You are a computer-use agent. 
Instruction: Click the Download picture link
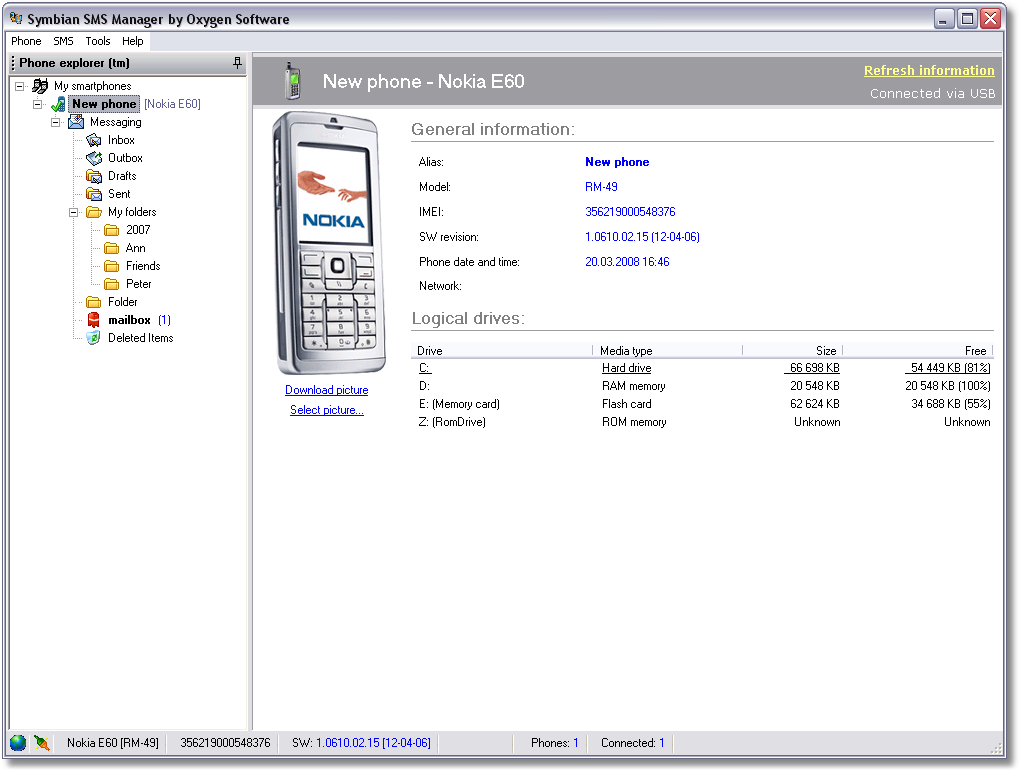[x=327, y=390]
